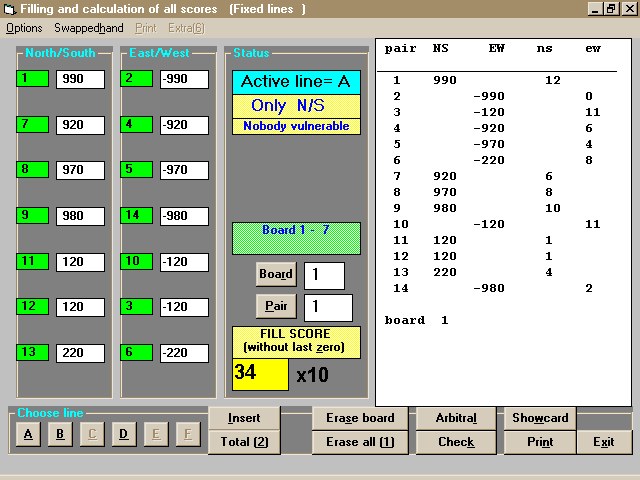Screen dimensions: 640x480
Task: Open the Swappedhand menu
Action: (x=89, y=28)
